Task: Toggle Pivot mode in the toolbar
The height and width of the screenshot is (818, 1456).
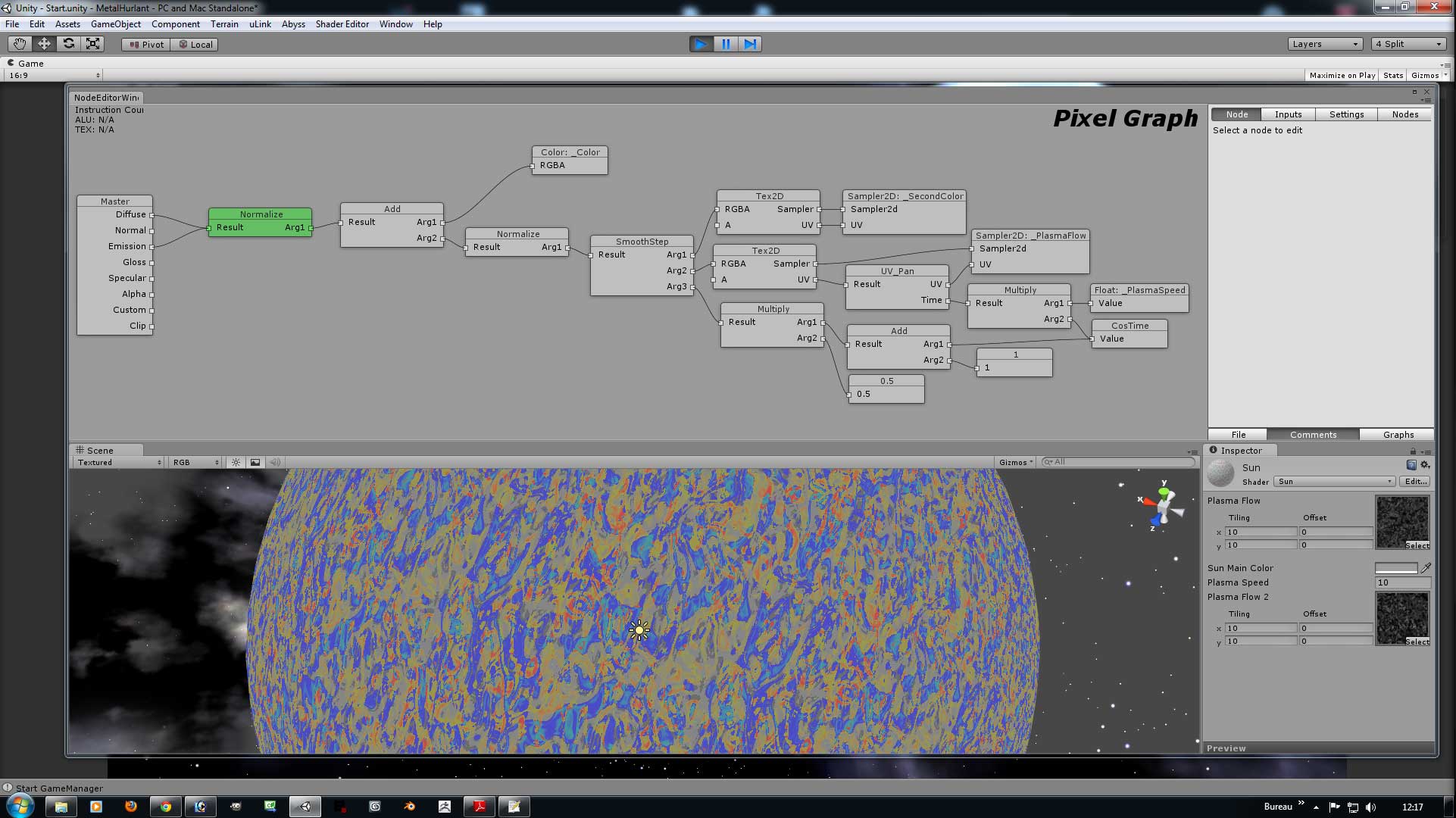Action: pyautogui.click(x=145, y=44)
